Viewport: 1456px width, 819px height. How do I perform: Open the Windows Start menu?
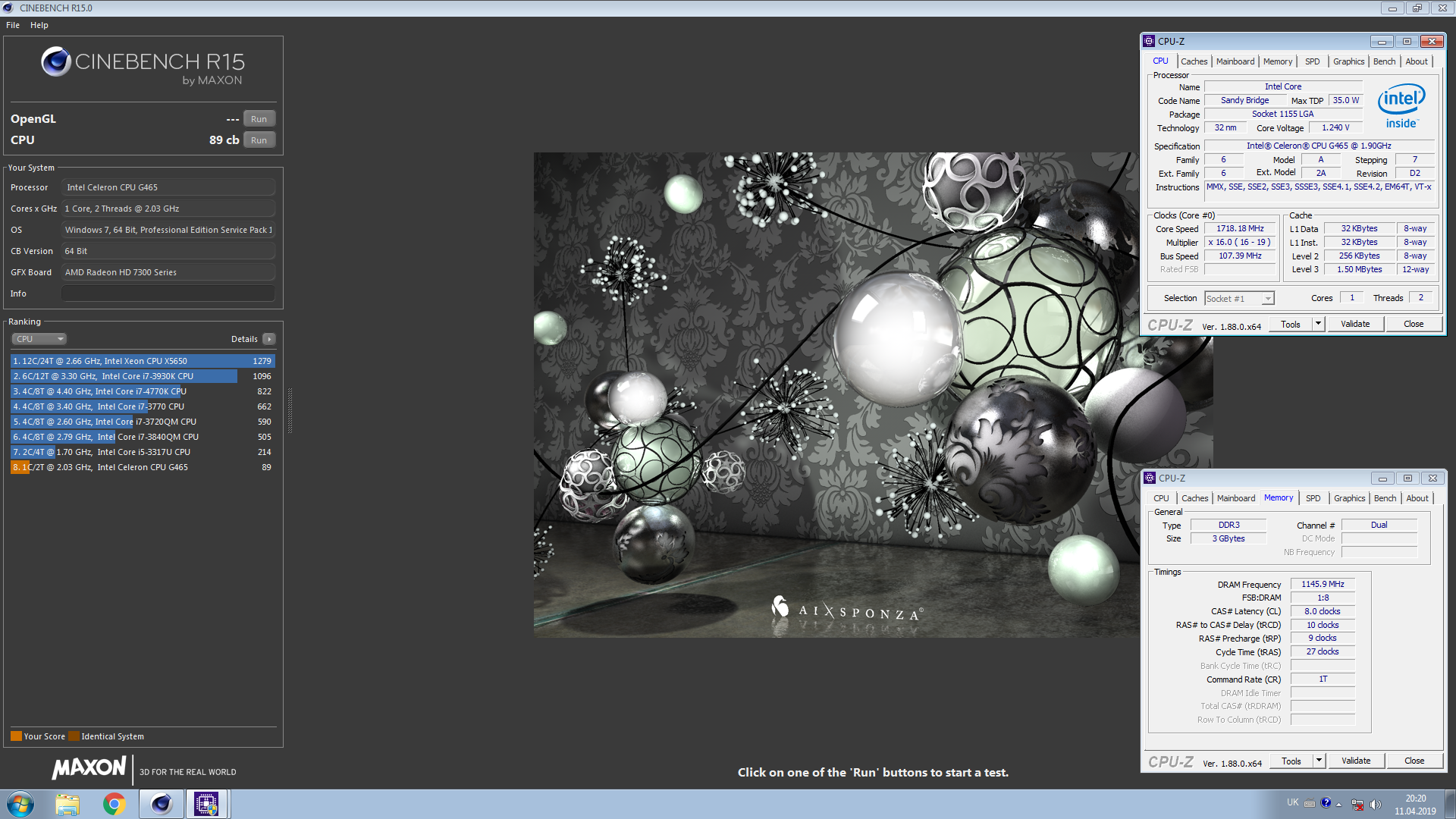coord(20,804)
